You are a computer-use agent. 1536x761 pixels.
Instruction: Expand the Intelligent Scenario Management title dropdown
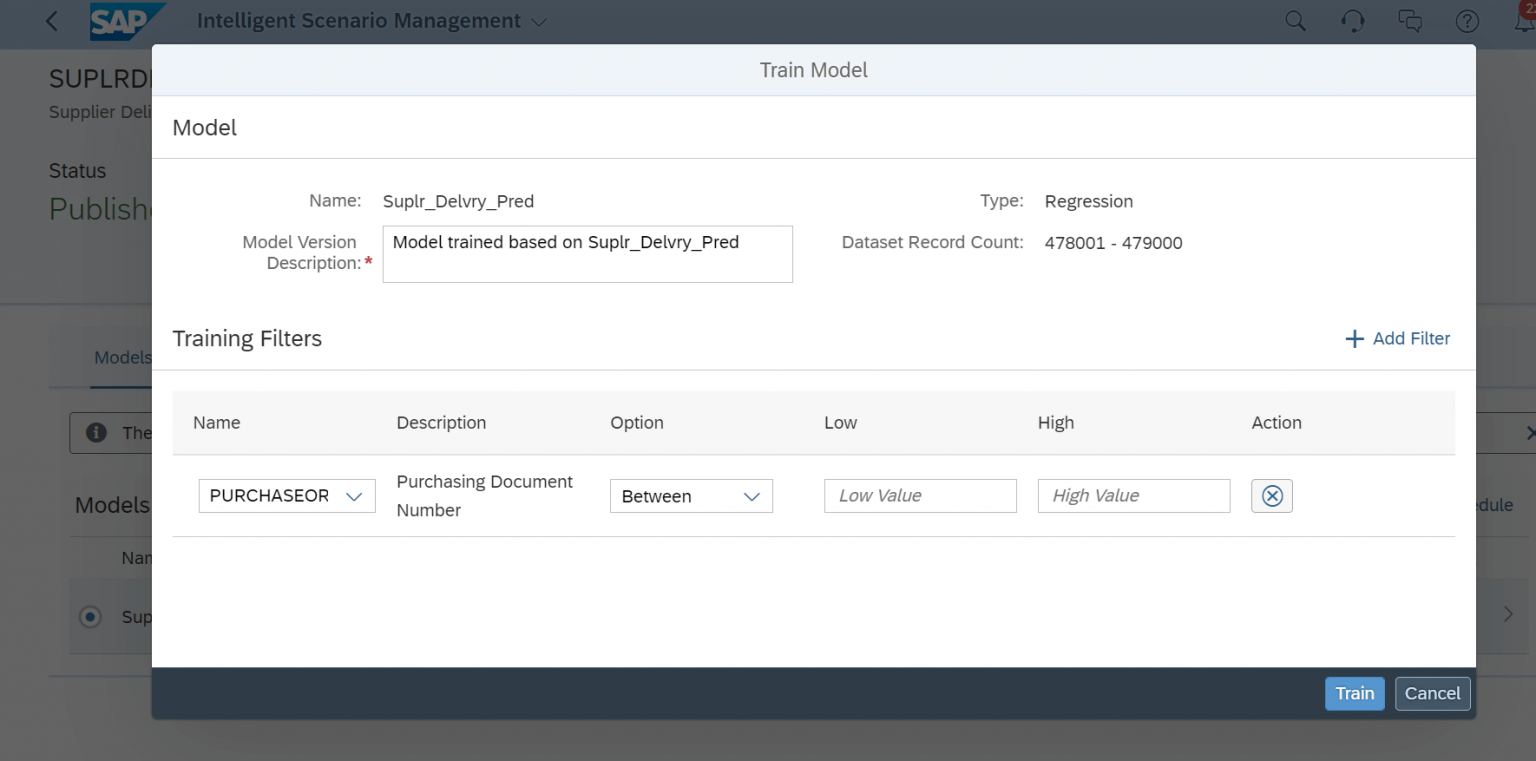pyautogui.click(x=538, y=21)
